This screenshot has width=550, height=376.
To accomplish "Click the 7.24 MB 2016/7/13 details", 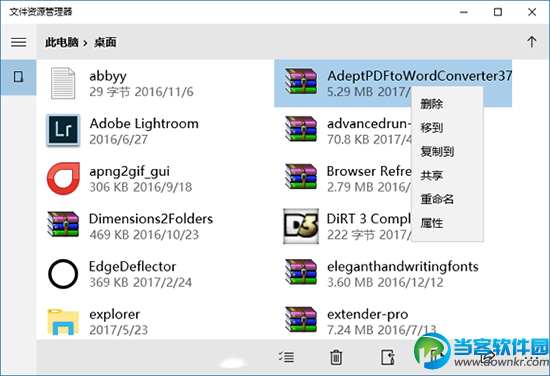I will point(382,330).
